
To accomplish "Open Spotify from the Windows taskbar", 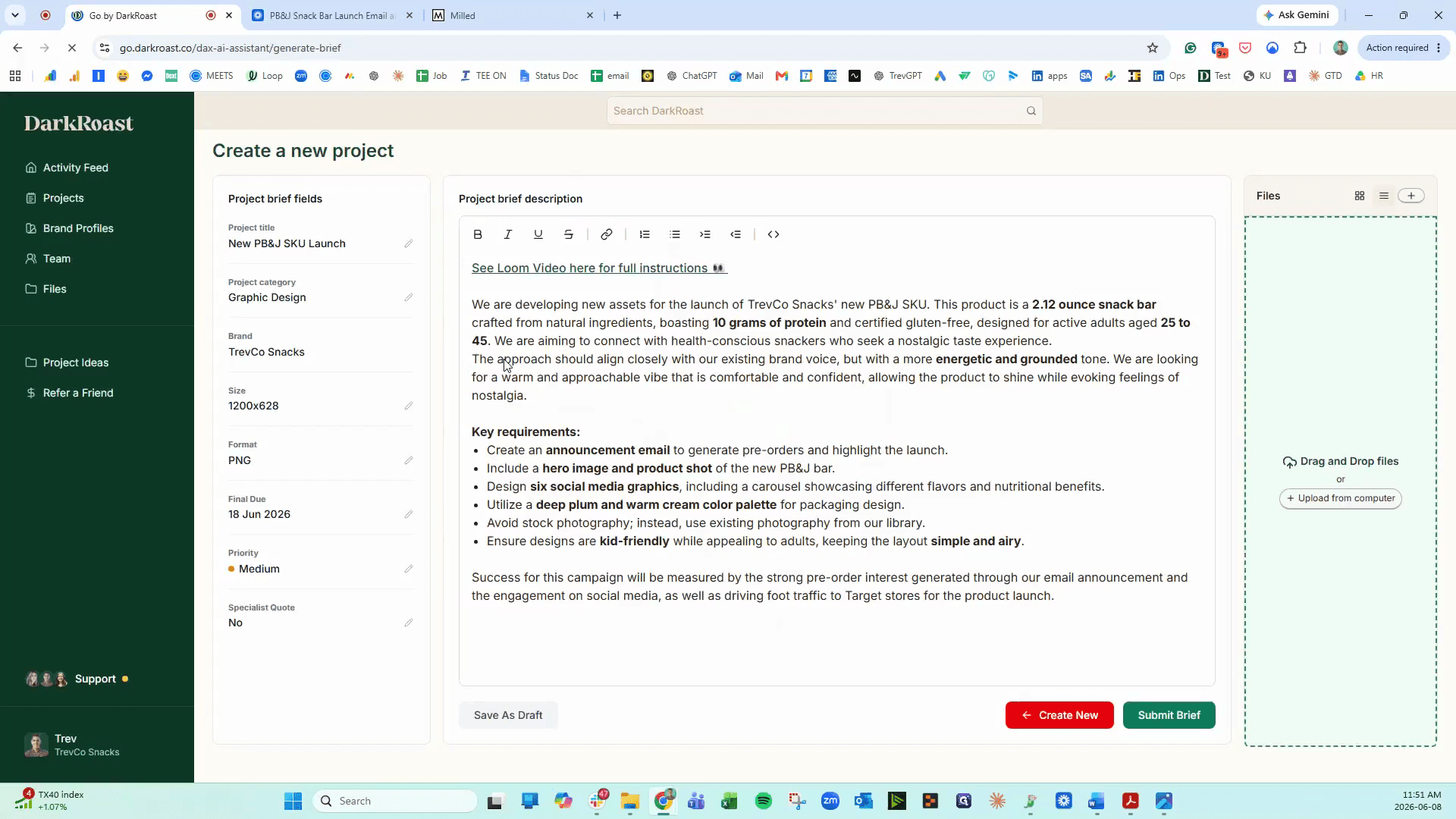I will (x=764, y=801).
